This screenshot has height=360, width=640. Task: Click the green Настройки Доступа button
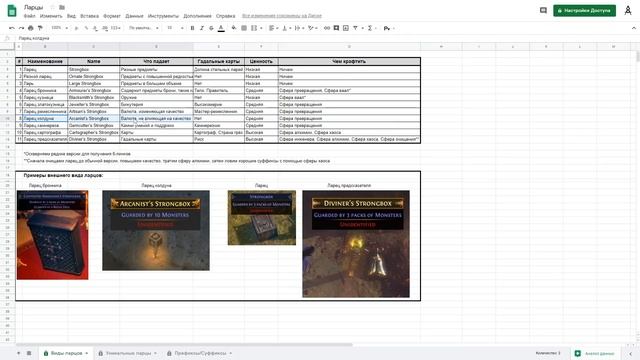pyautogui.click(x=584, y=11)
